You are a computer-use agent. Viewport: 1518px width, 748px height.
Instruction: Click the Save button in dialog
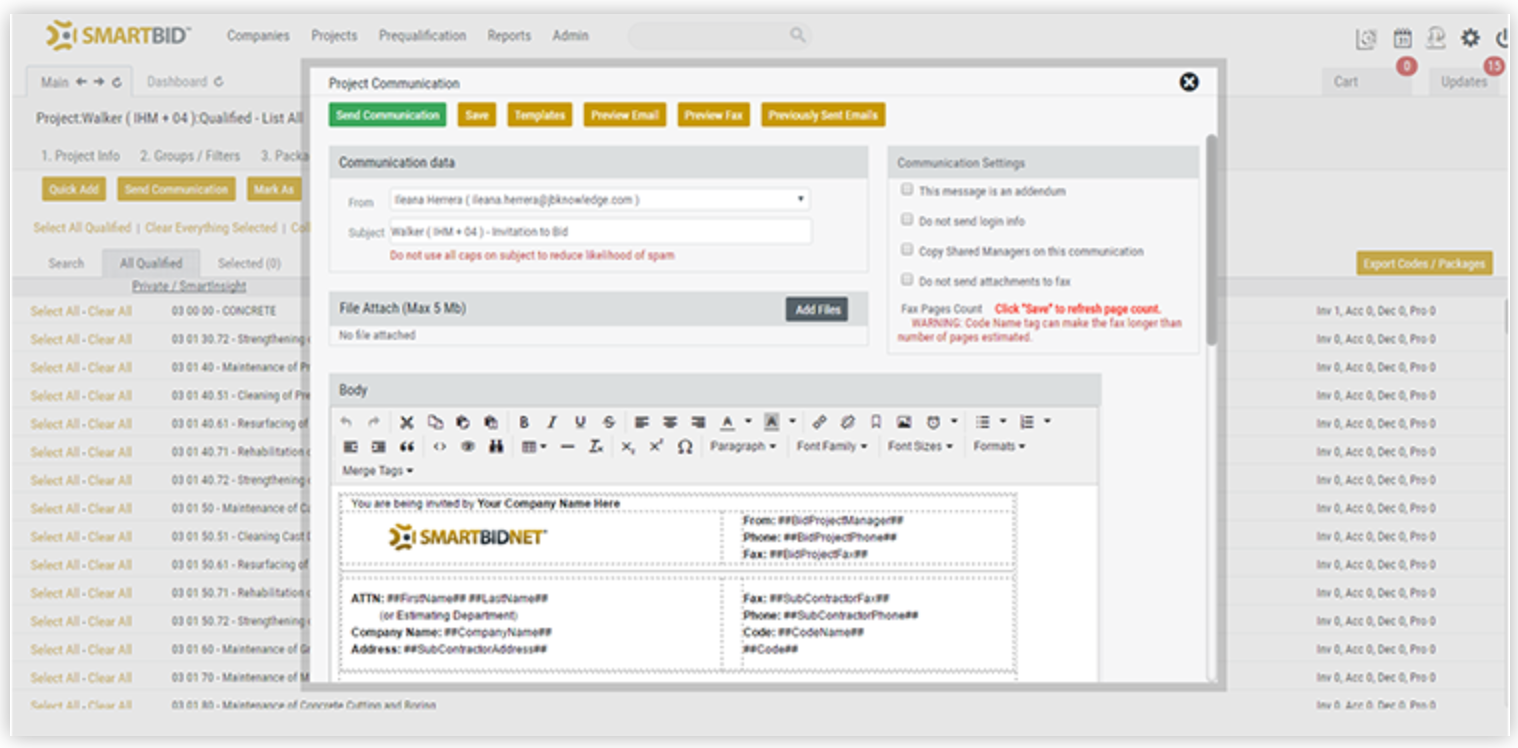pos(477,115)
